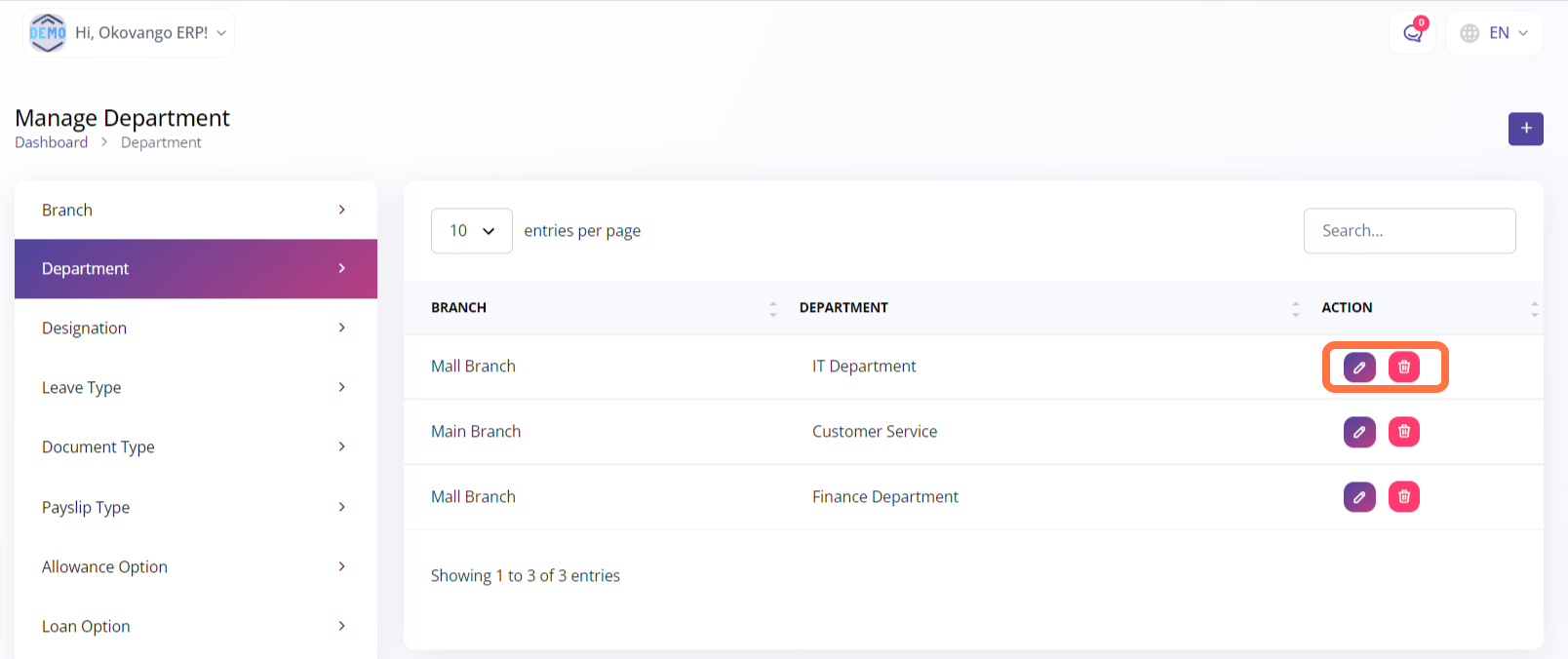Edit the Finance Department row
The width and height of the screenshot is (1568, 659).
(1359, 497)
